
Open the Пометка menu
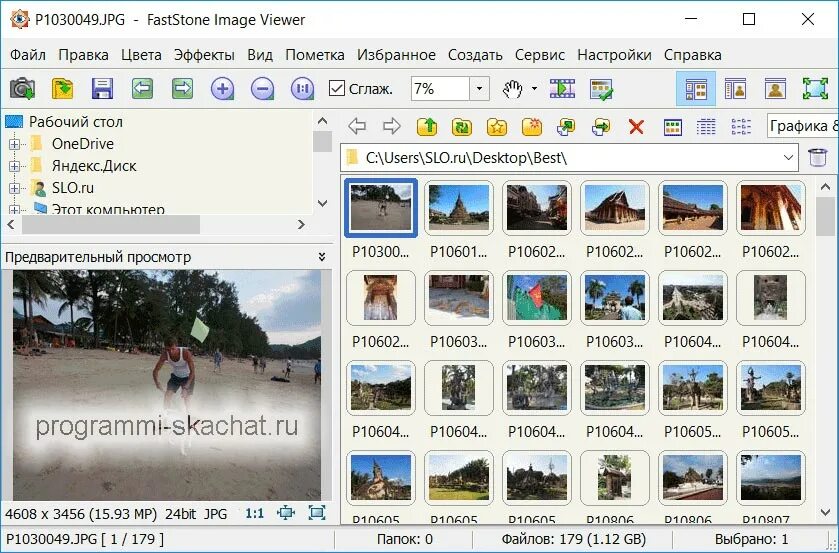click(x=315, y=55)
